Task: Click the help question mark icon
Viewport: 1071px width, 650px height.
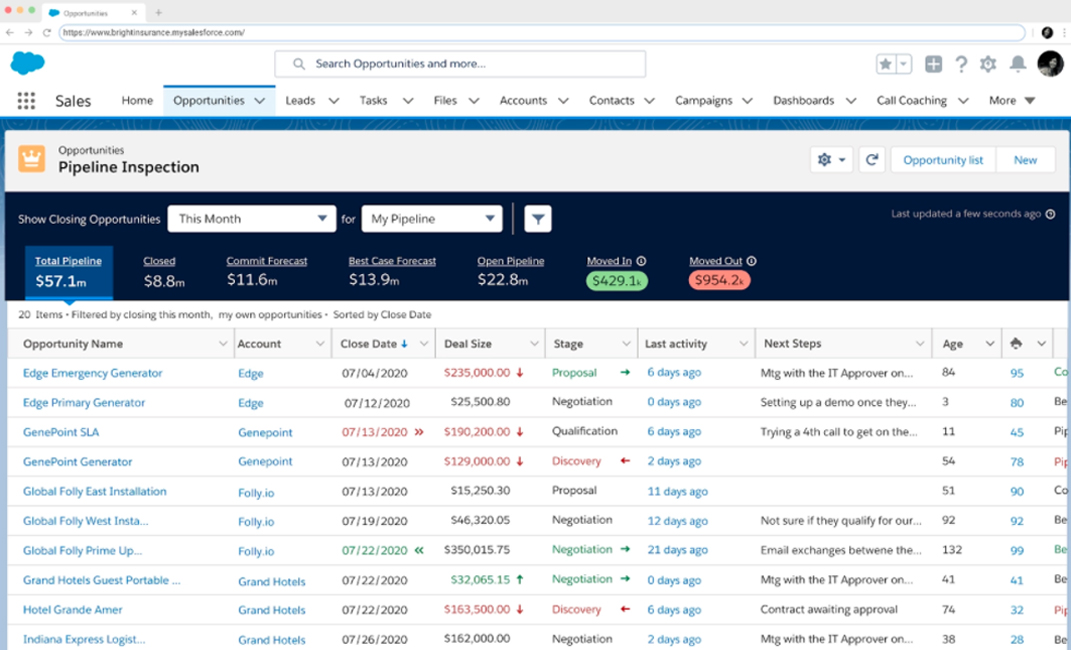Action: [961, 64]
